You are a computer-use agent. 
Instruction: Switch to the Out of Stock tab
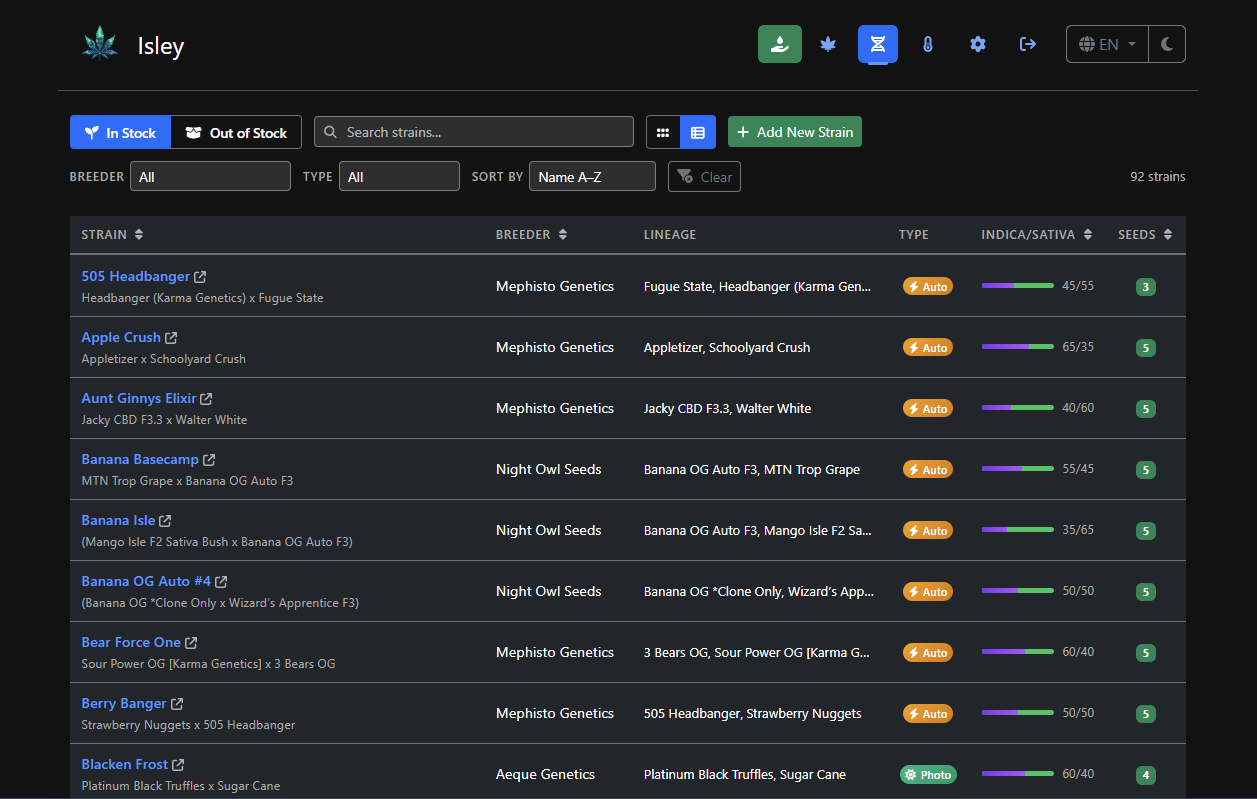pos(236,132)
